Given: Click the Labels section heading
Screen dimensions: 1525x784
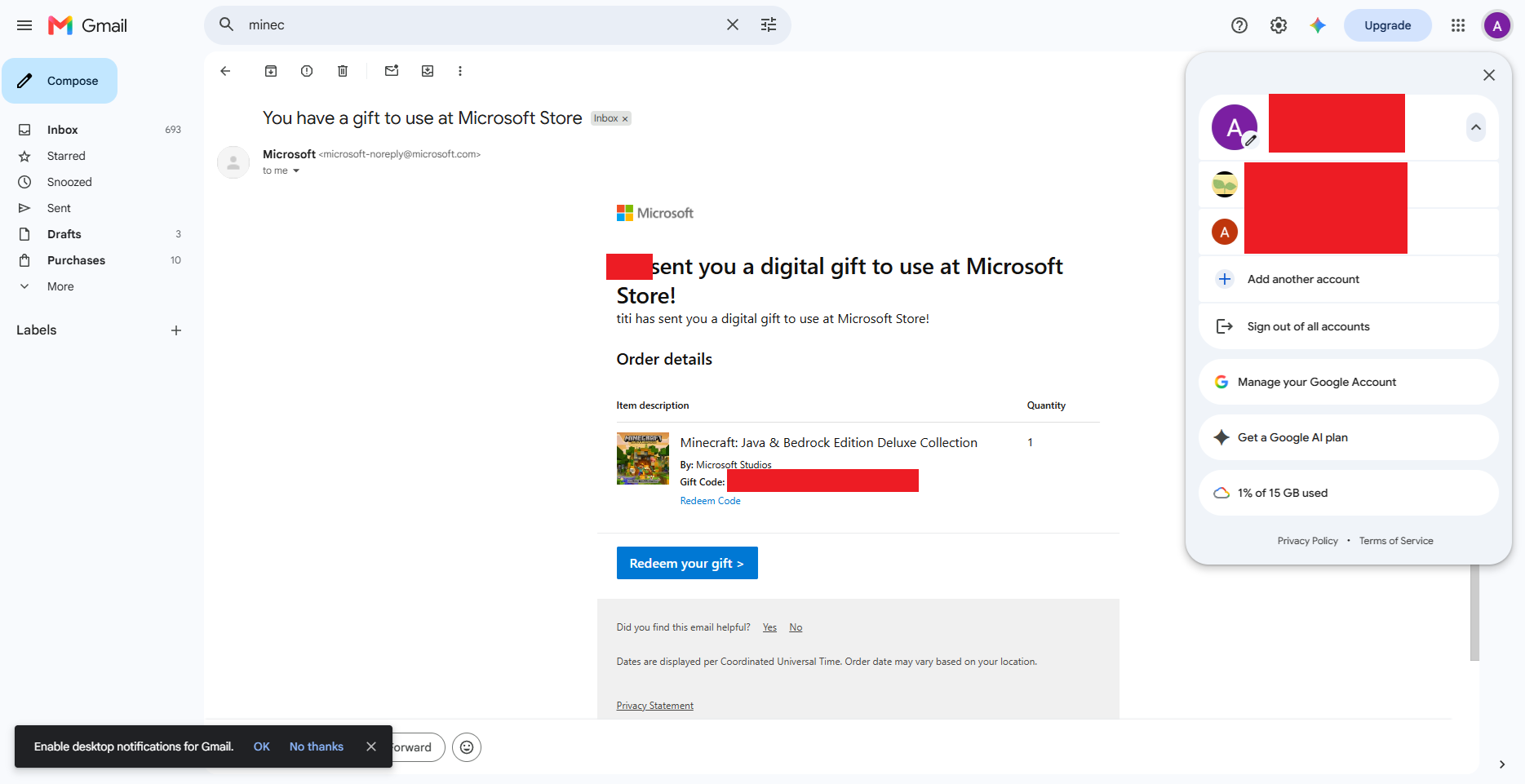Looking at the screenshot, I should pos(37,330).
